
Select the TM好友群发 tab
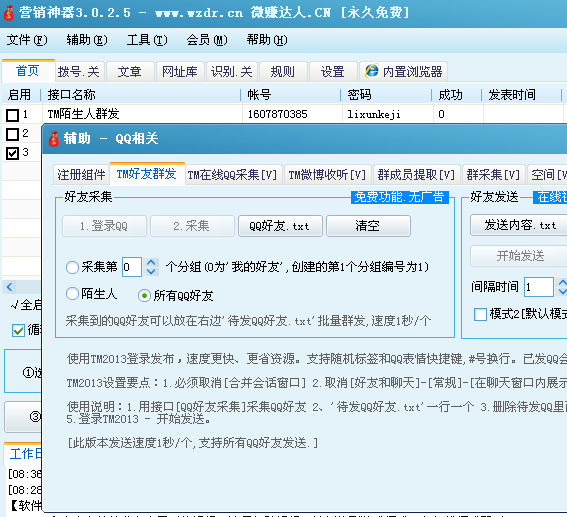[x=147, y=174]
